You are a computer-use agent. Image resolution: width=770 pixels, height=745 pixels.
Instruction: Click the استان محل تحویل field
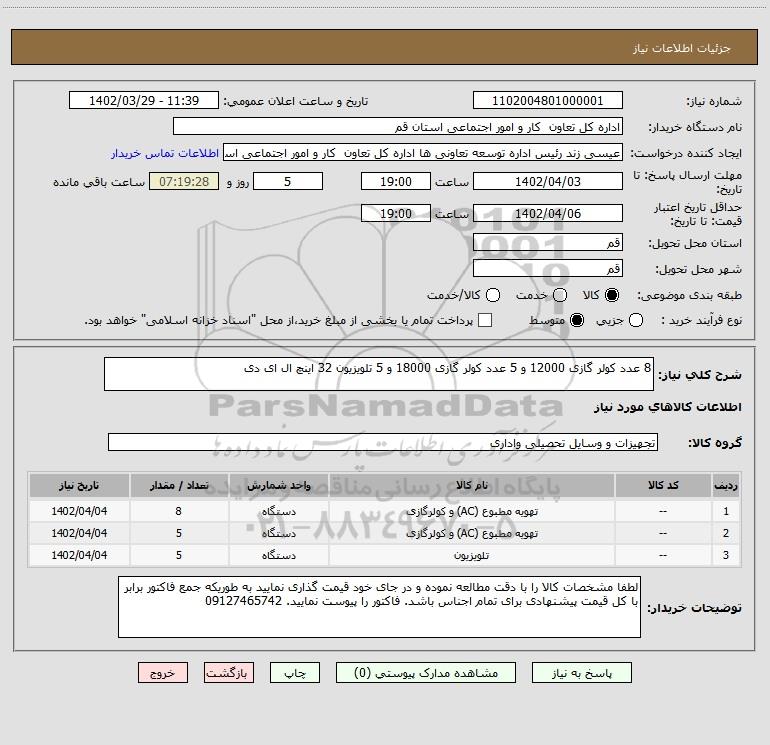coord(548,242)
